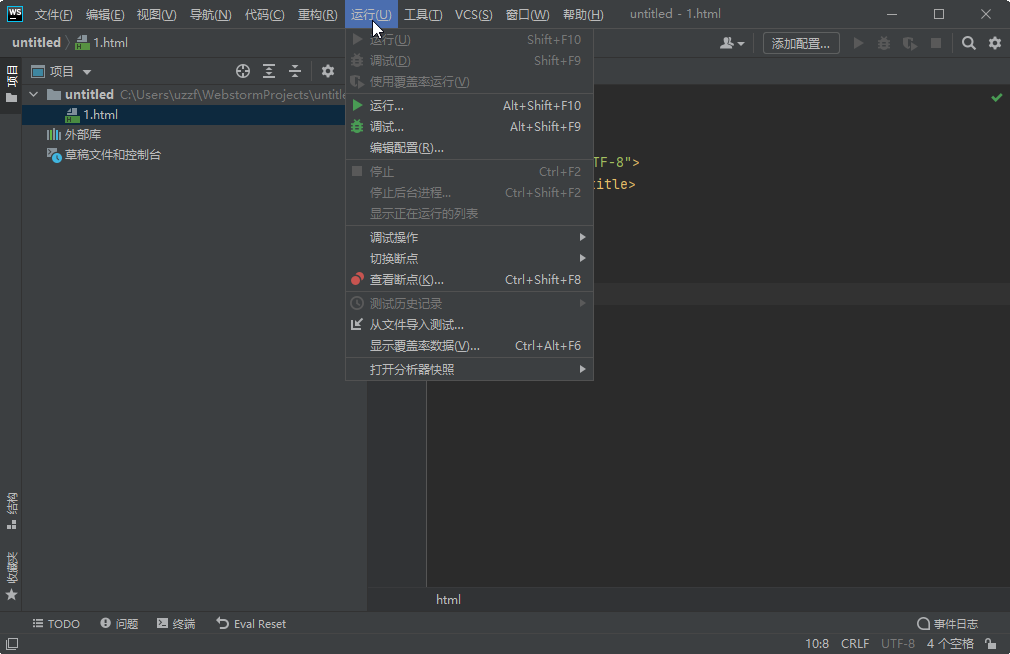
Task: Click the UTF-8 encoding indicator
Action: click(898, 644)
